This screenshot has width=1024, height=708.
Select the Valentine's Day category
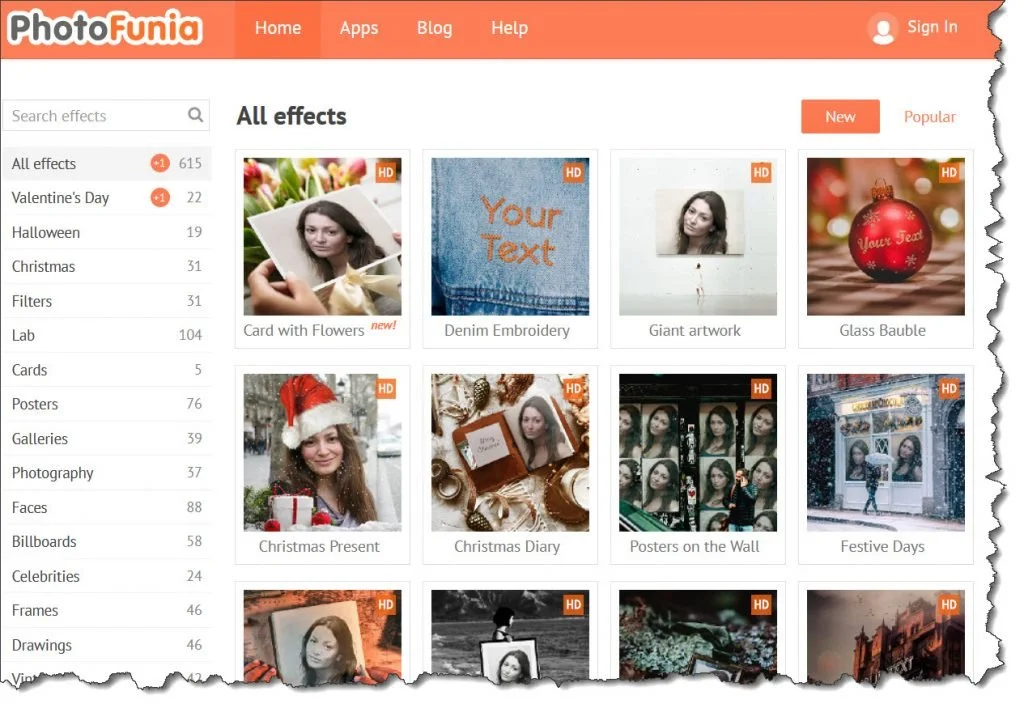tap(60, 197)
